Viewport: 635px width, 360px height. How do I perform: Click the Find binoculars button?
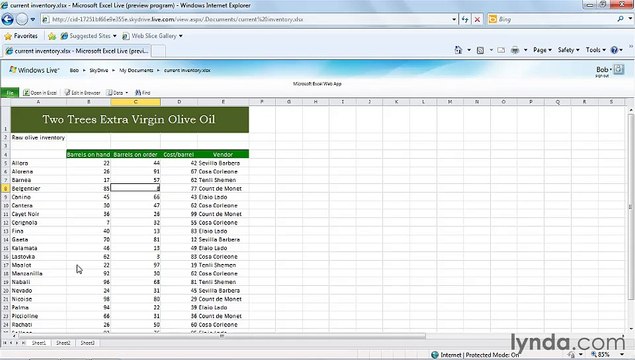click(x=143, y=93)
